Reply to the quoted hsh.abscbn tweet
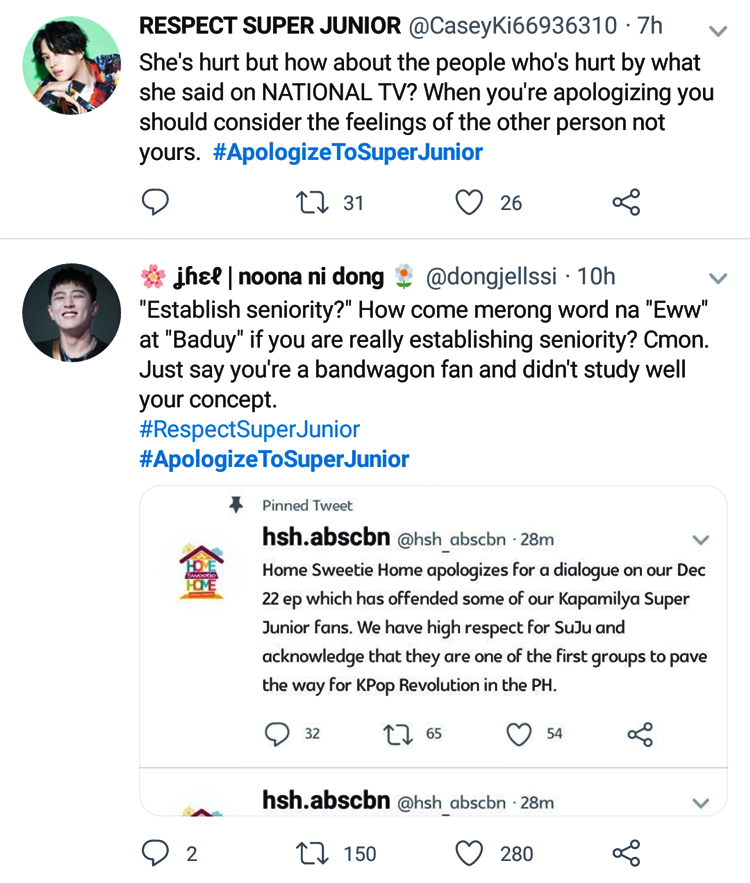The width and height of the screenshot is (750, 883). (276, 734)
